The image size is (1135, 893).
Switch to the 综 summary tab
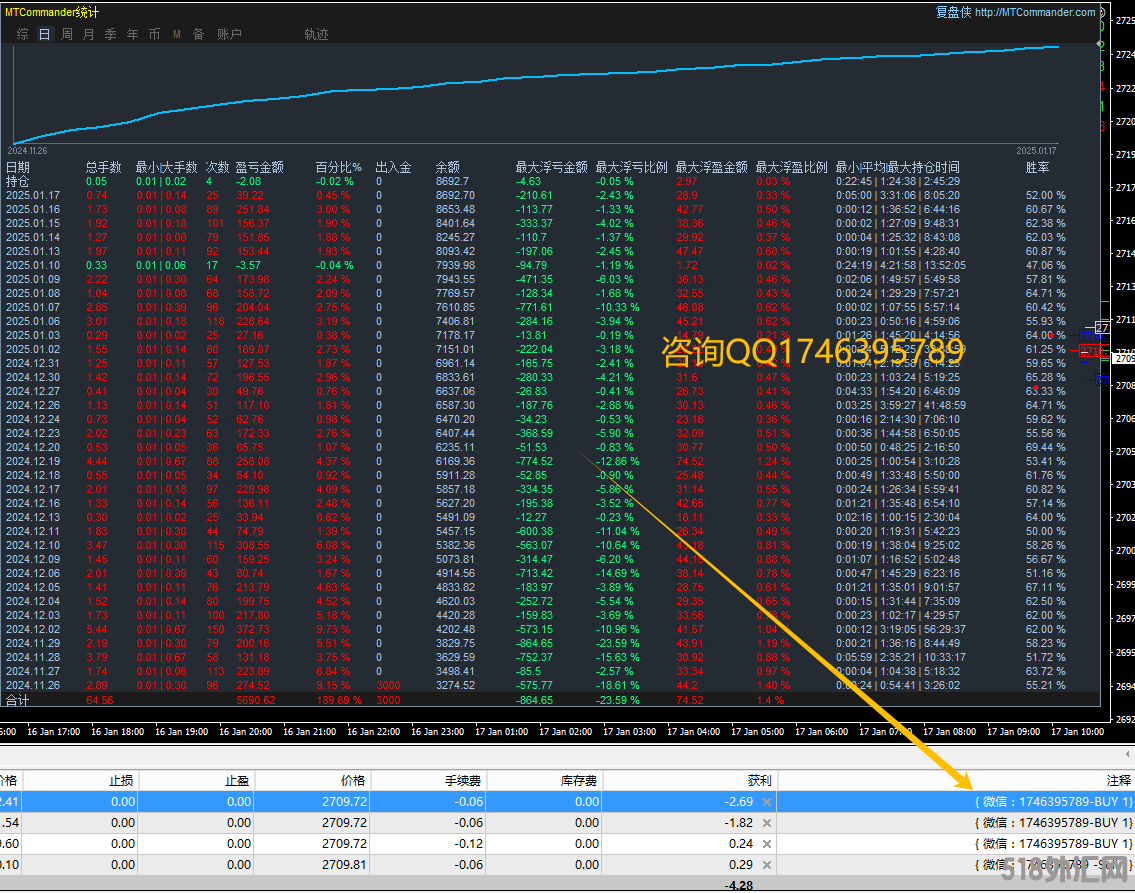coord(22,34)
